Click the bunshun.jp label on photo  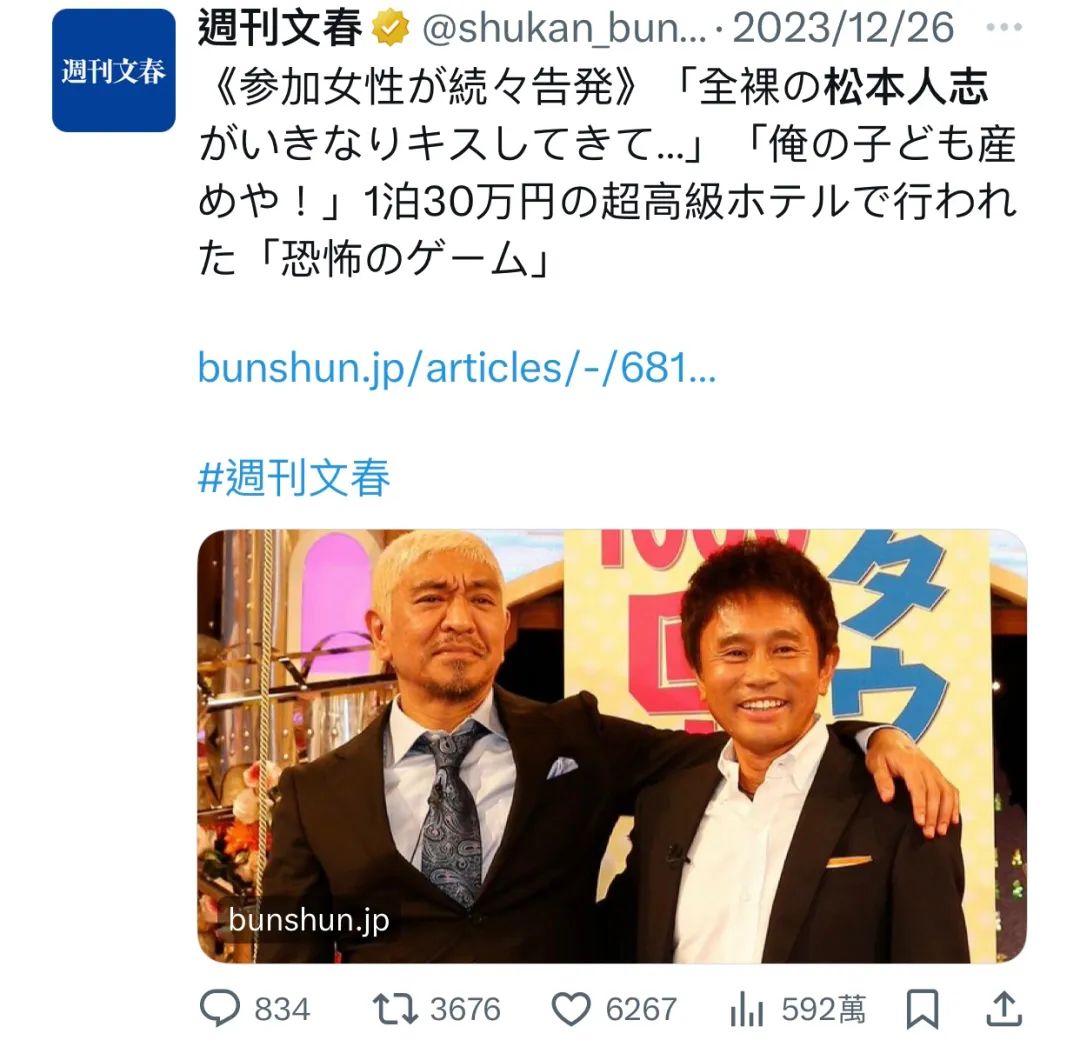309,920
